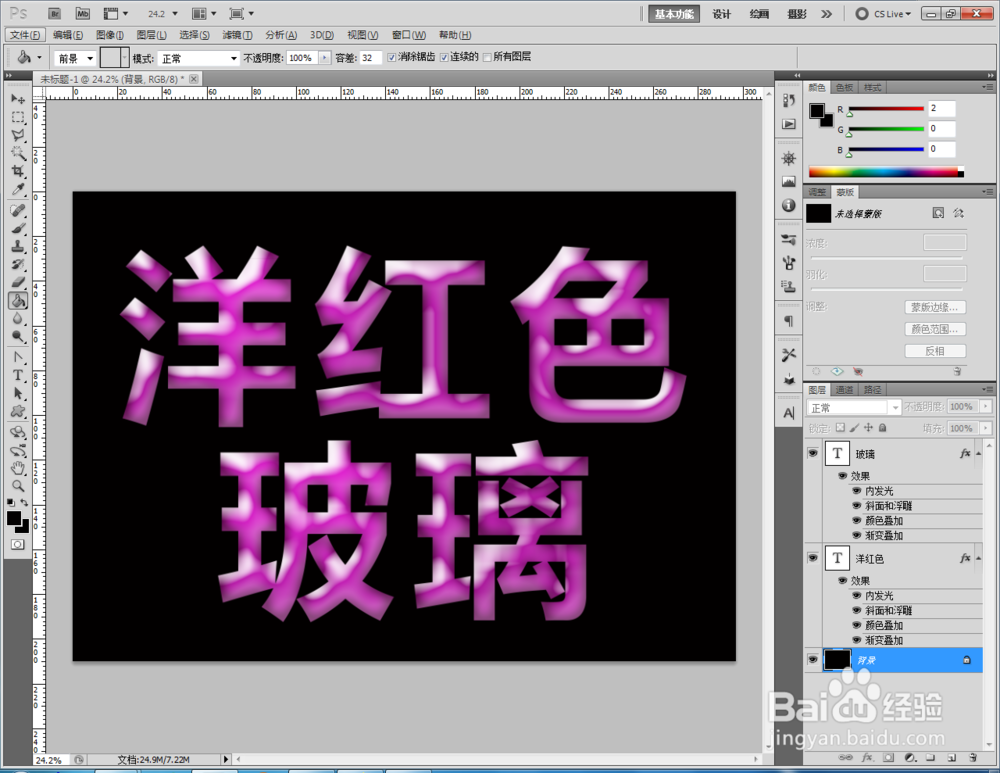
Task: Toggle the anti-alias checkbox
Action: (x=392, y=57)
